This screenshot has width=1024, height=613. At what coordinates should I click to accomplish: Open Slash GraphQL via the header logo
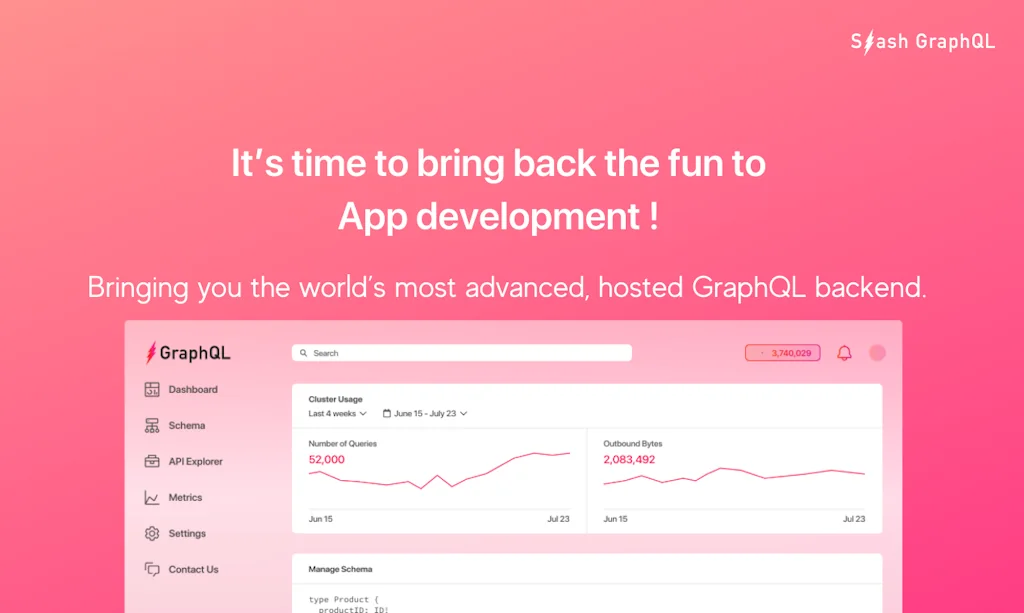(921, 41)
